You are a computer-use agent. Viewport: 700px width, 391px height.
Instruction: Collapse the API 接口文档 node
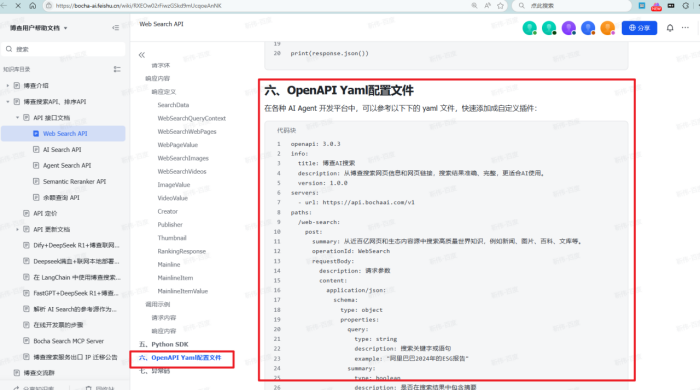click(17, 118)
